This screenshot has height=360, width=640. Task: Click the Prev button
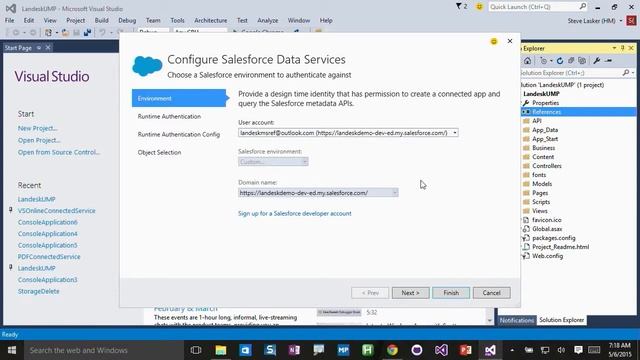[370, 293]
